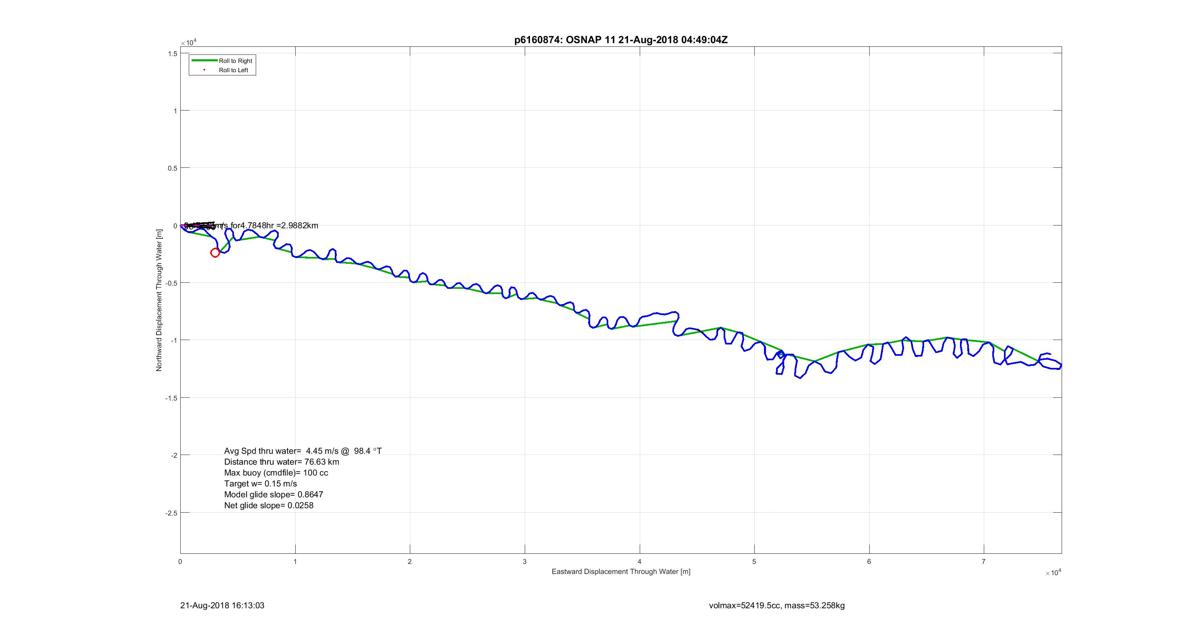Click the 1 tick on eastward axis
The image size is (1200, 622).
[296, 562]
